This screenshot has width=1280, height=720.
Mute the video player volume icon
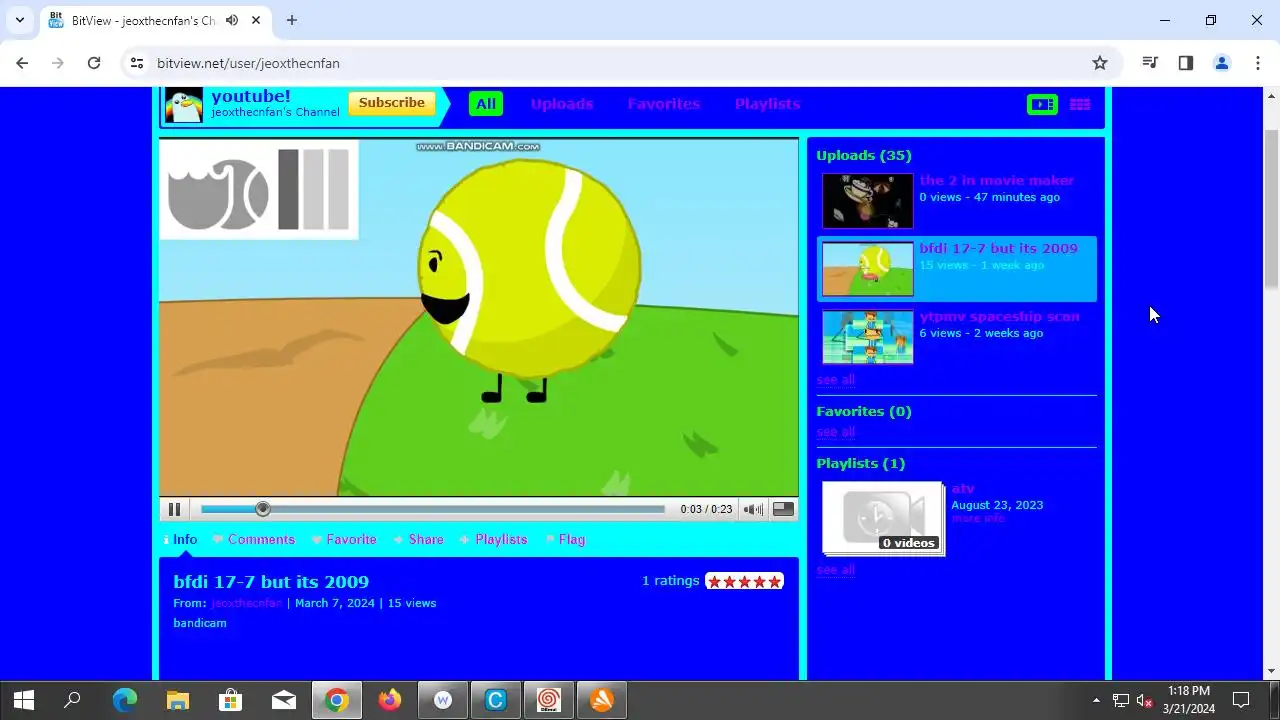tap(753, 509)
